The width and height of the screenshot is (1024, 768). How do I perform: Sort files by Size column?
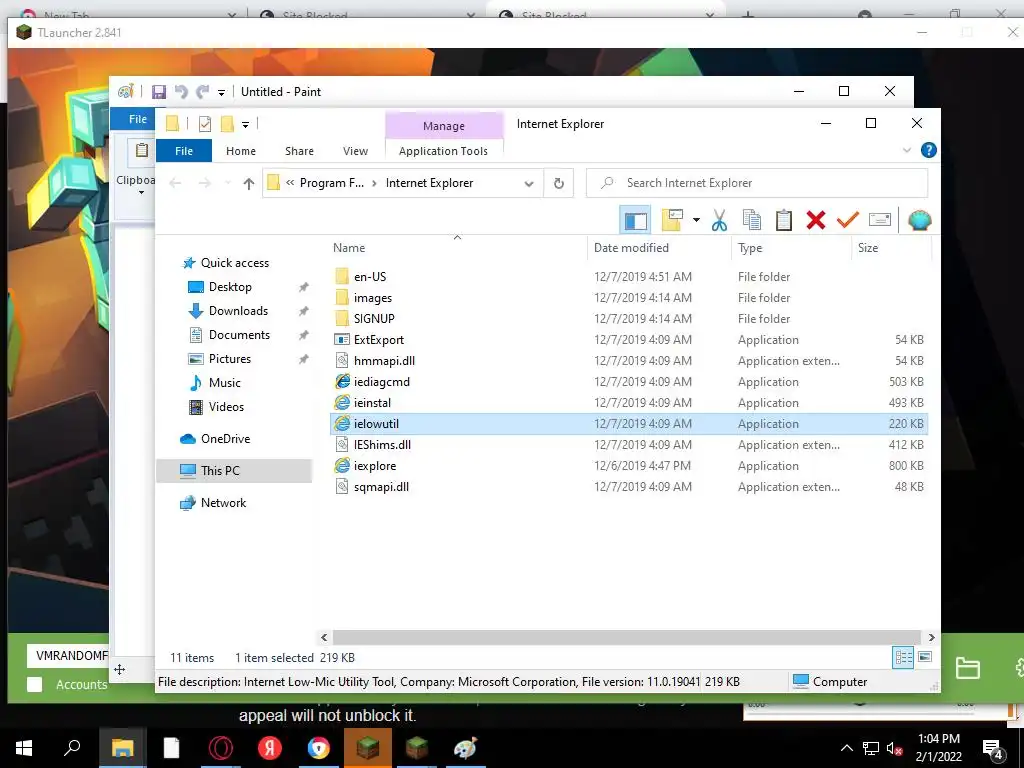point(867,248)
